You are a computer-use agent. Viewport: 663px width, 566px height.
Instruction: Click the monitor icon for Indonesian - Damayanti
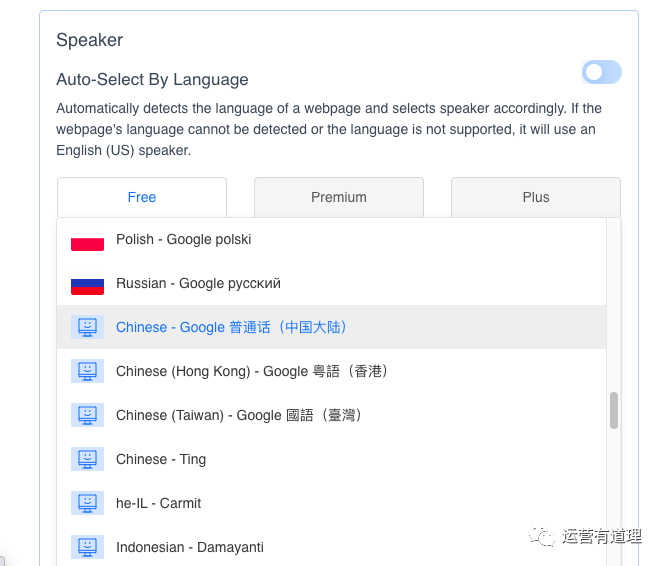tap(88, 548)
